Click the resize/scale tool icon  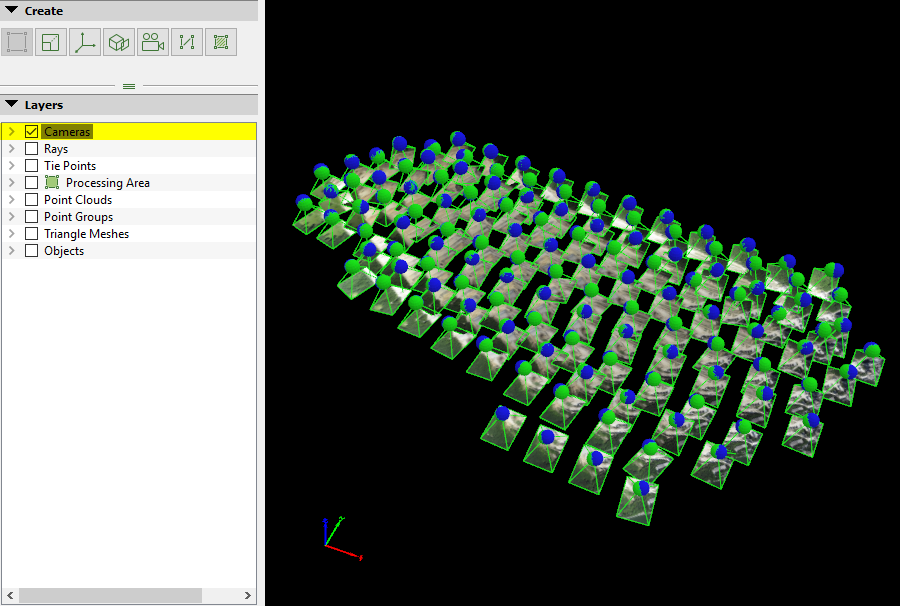49,42
